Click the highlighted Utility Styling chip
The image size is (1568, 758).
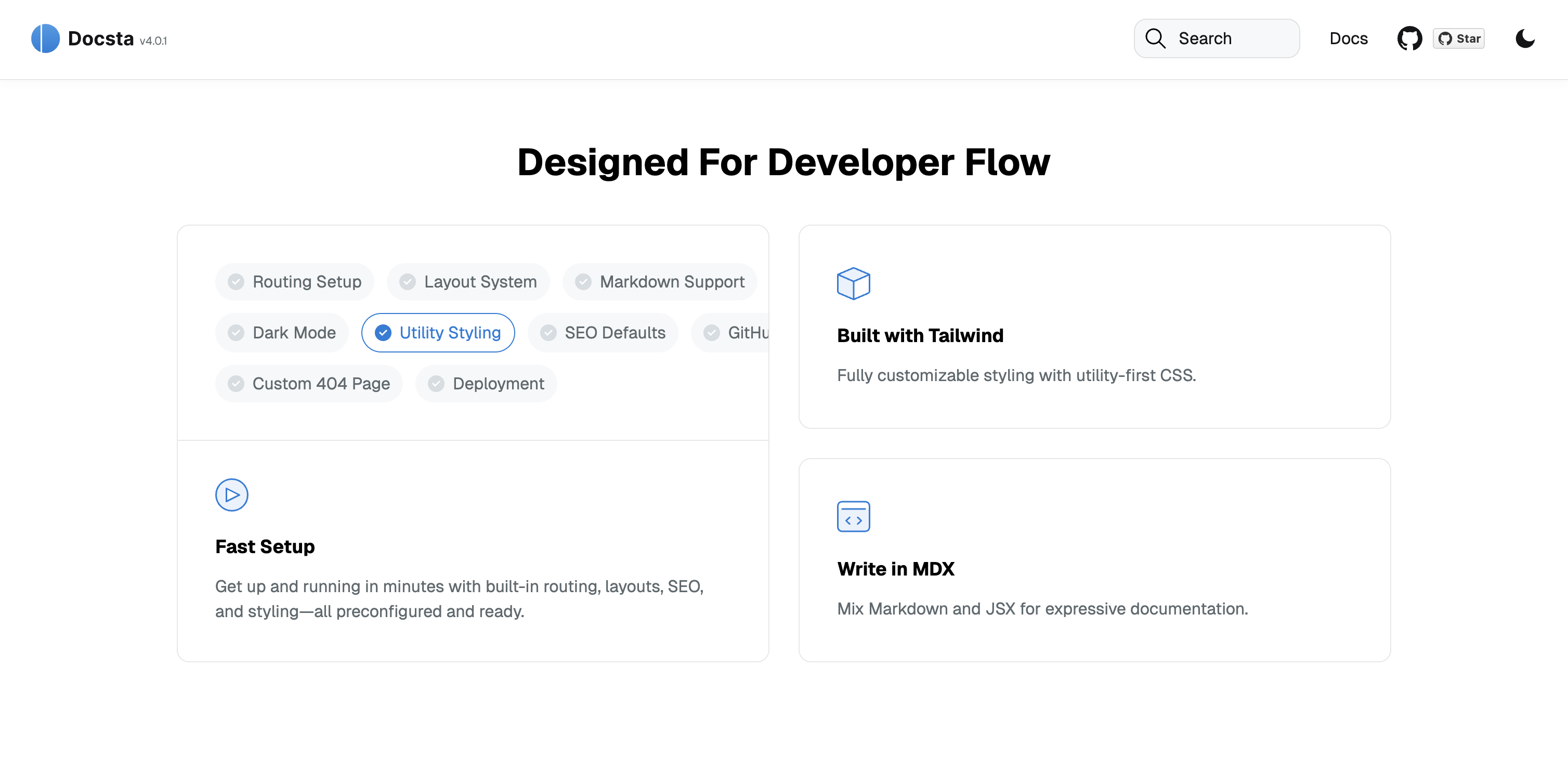tap(438, 333)
